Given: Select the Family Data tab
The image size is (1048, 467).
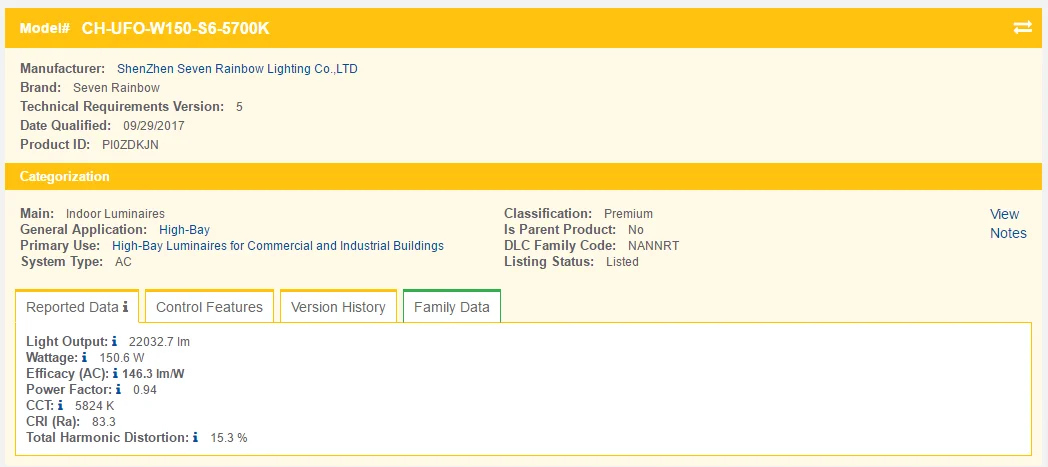Looking at the screenshot, I should (451, 307).
